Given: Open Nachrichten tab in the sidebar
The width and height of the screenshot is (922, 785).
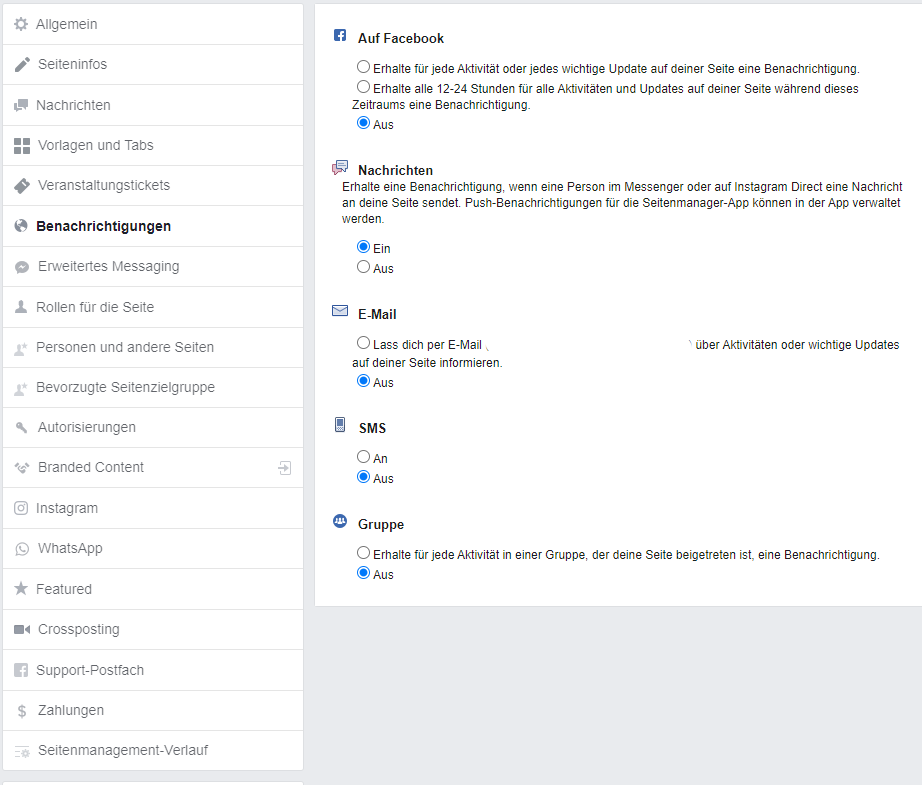Looking at the screenshot, I should pos(153,105).
